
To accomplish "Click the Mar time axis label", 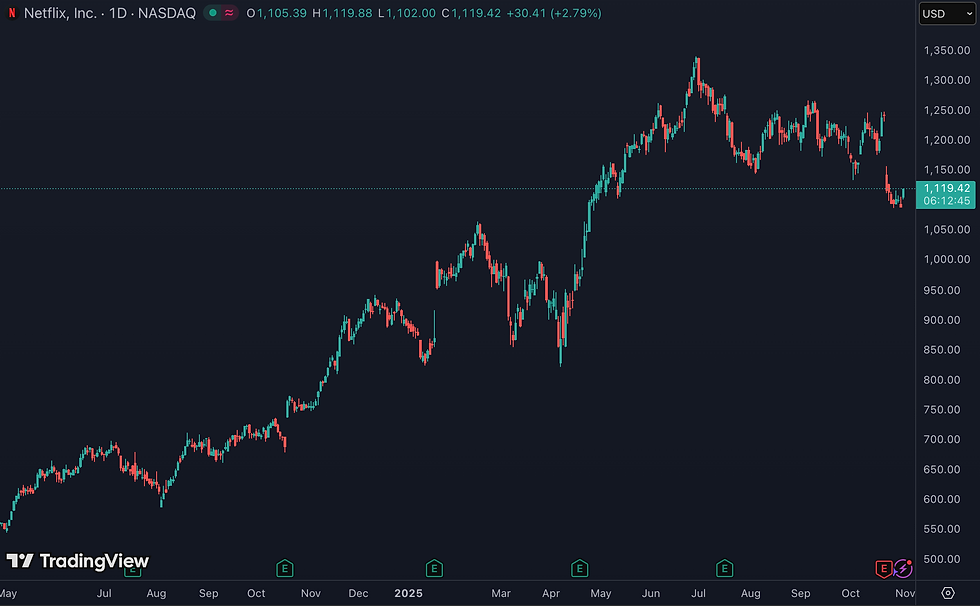I will point(501,594).
